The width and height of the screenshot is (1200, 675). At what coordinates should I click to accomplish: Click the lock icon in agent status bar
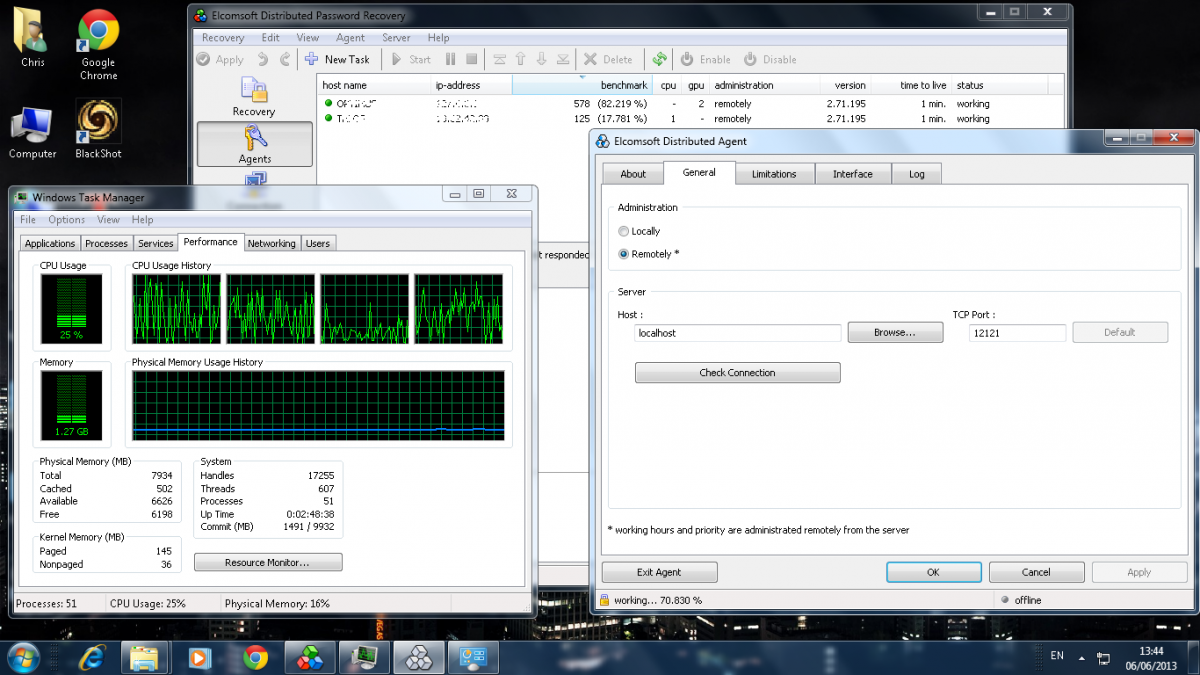[x=604, y=600]
